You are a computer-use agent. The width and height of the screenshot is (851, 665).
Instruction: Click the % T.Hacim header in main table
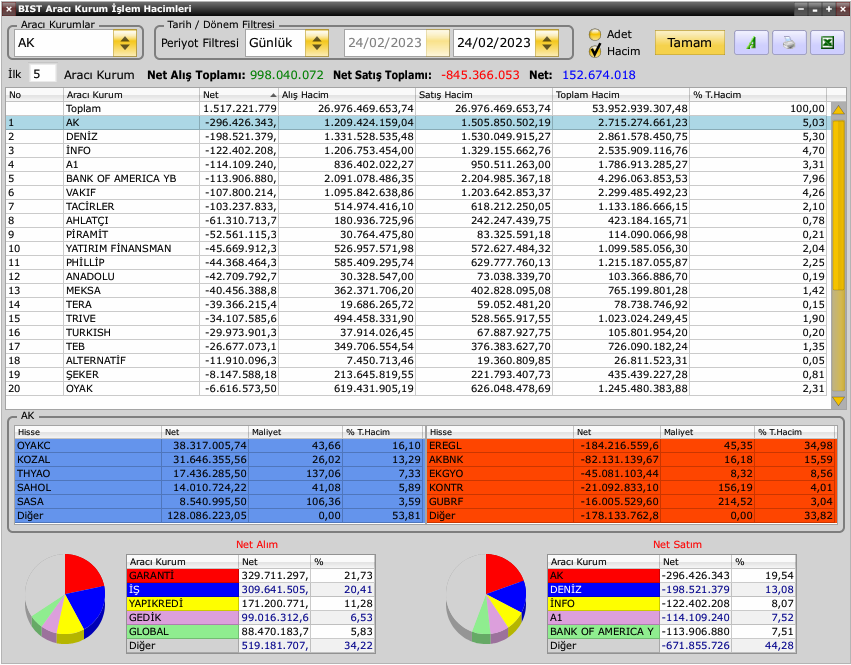pos(758,94)
